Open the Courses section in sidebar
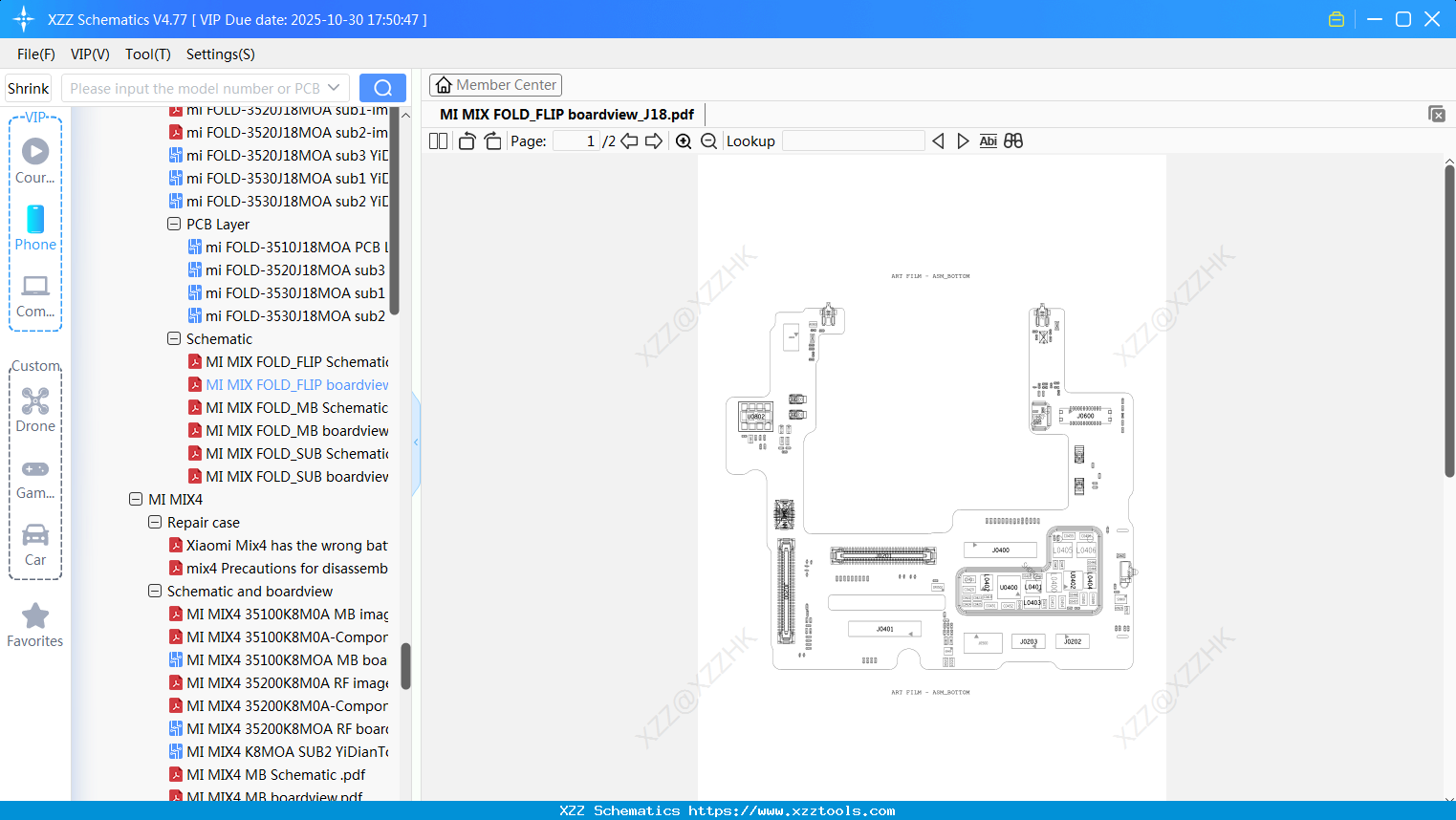Screen dimensions: 1456x820 tap(35, 161)
